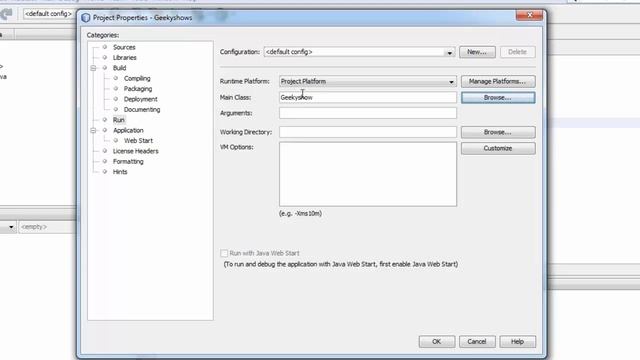Image resolution: width=640 pixels, height=360 pixels.
Task: Select the Sources category
Action: [124, 47]
